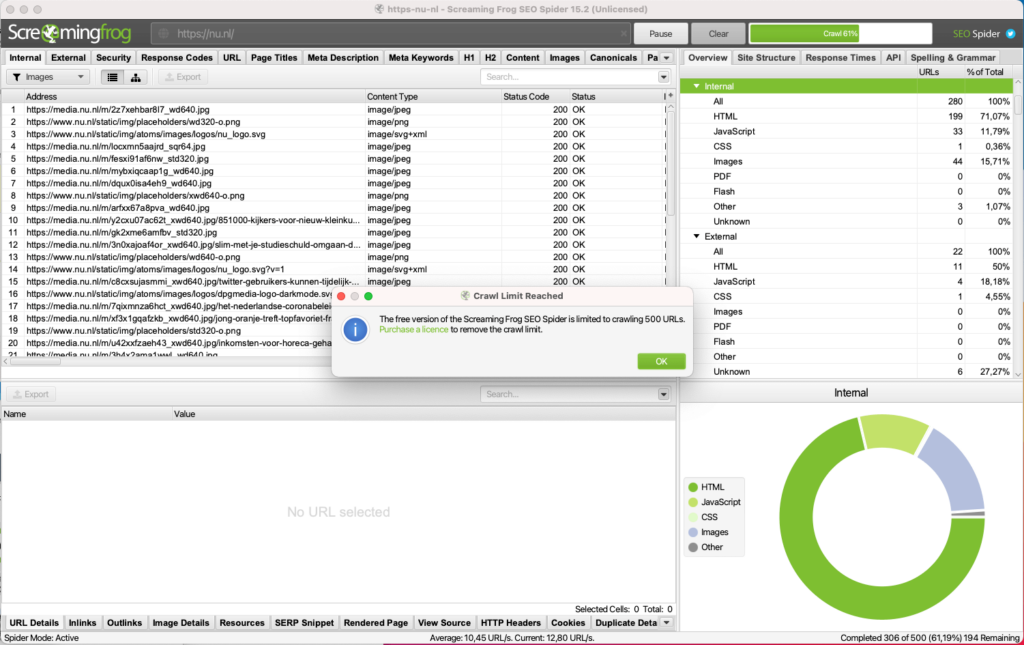Open the Images filter dropdown
Screen dimensions: 1024x645
pos(48,77)
